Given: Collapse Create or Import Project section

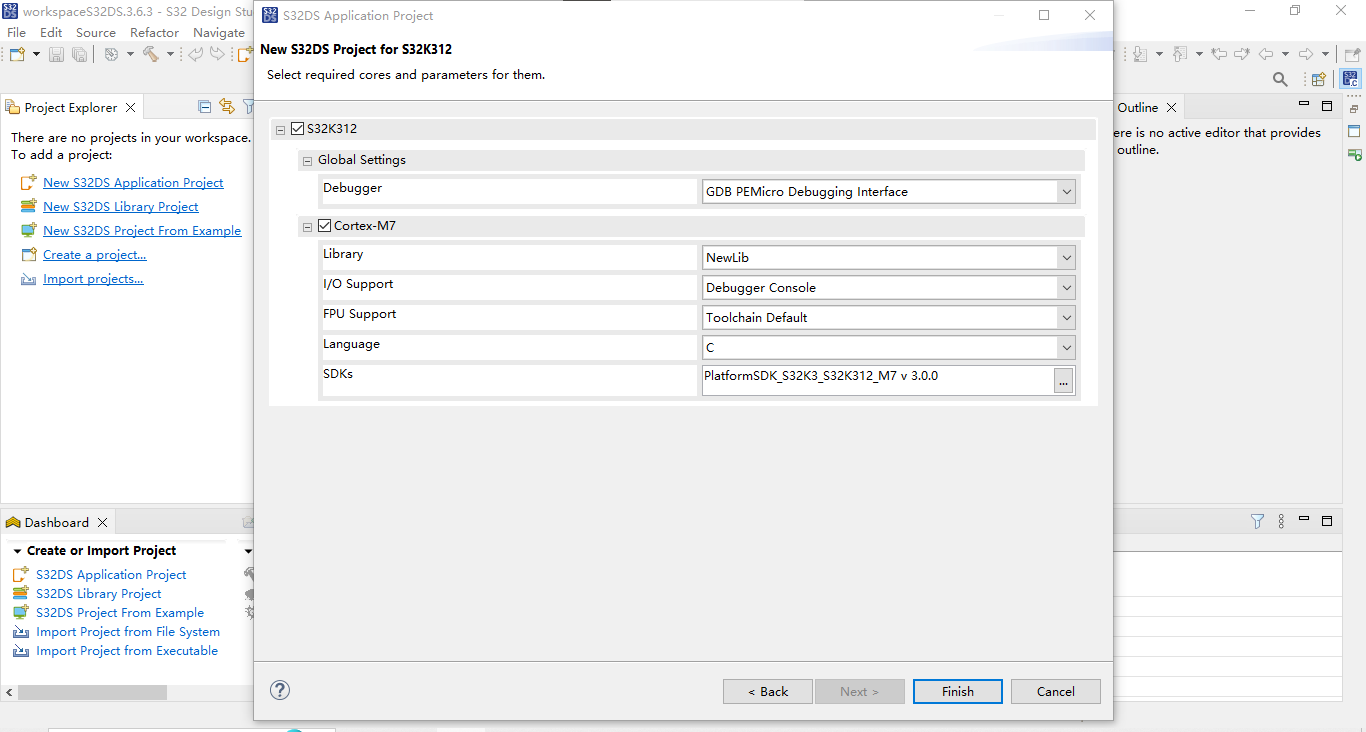Looking at the screenshot, I should (17, 551).
